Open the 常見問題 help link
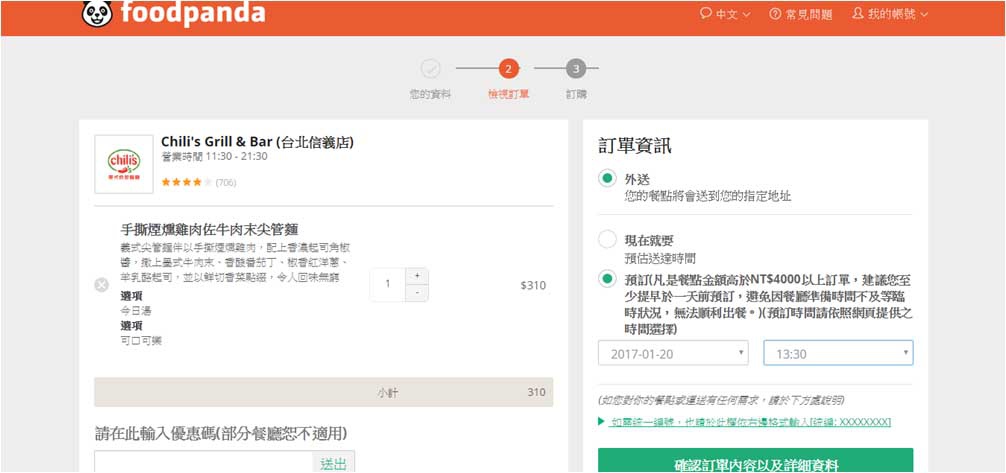 click(801, 14)
